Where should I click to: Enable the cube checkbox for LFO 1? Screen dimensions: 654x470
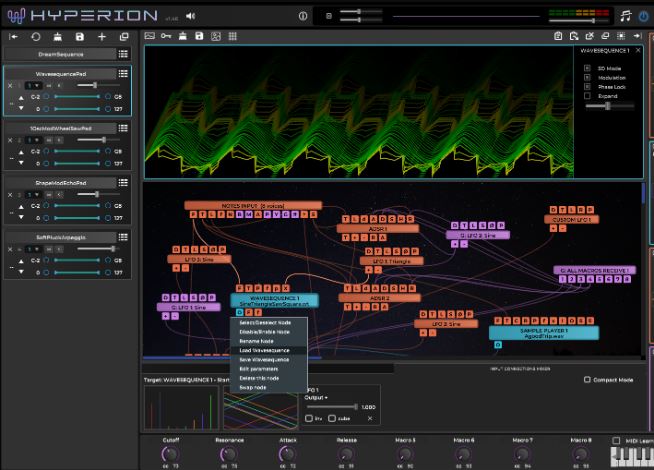pyautogui.click(x=332, y=418)
